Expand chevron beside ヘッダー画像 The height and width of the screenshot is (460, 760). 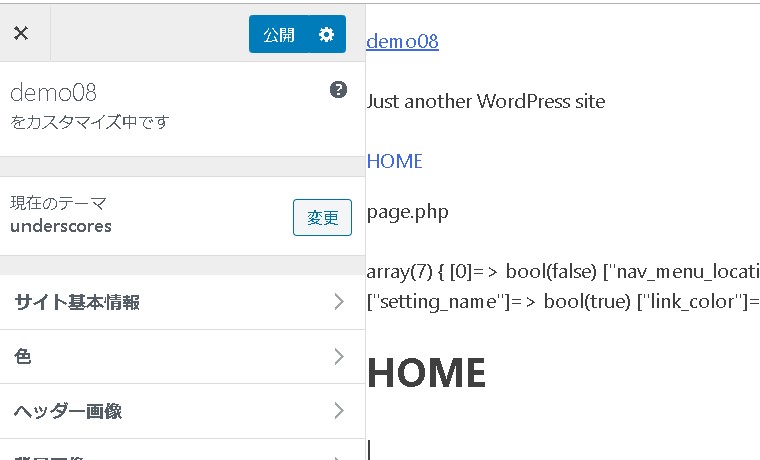[339, 410]
